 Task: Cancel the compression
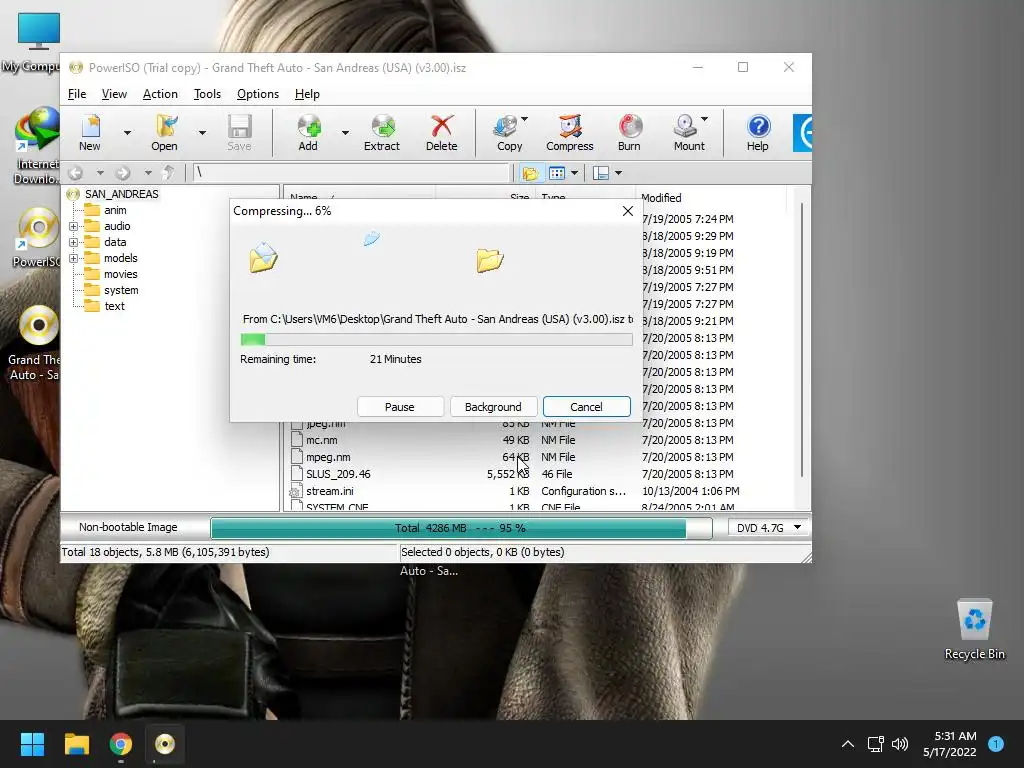[x=586, y=407]
